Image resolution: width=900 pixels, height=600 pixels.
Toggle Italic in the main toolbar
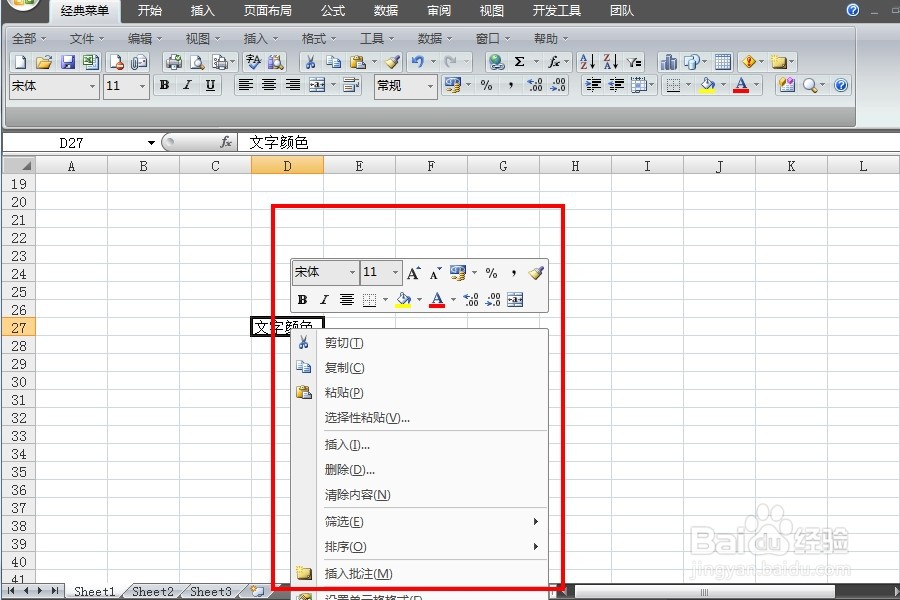pos(187,86)
